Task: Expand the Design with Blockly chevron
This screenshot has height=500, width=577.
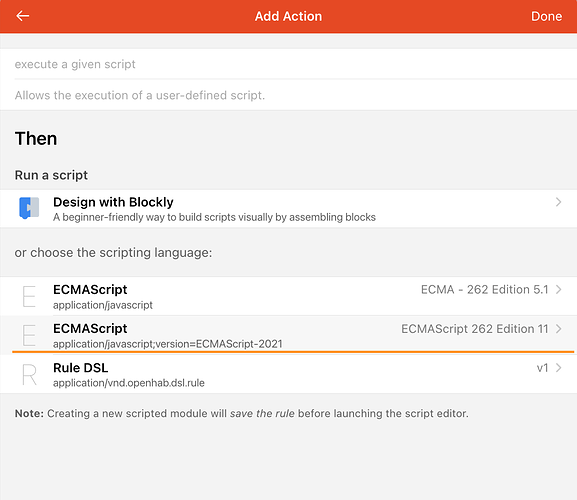Action: coord(558,202)
